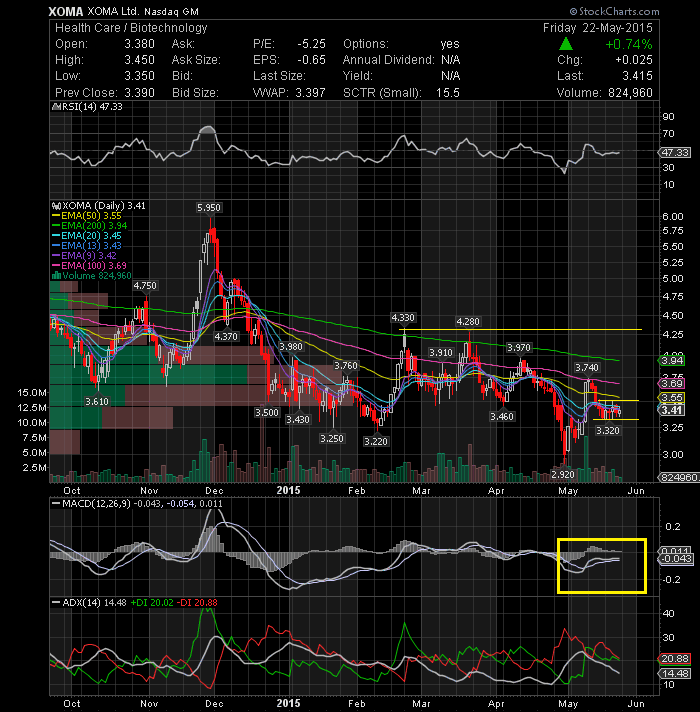The width and height of the screenshot is (700, 712).
Task: Click the VWAP value 3.397
Action: (311, 93)
